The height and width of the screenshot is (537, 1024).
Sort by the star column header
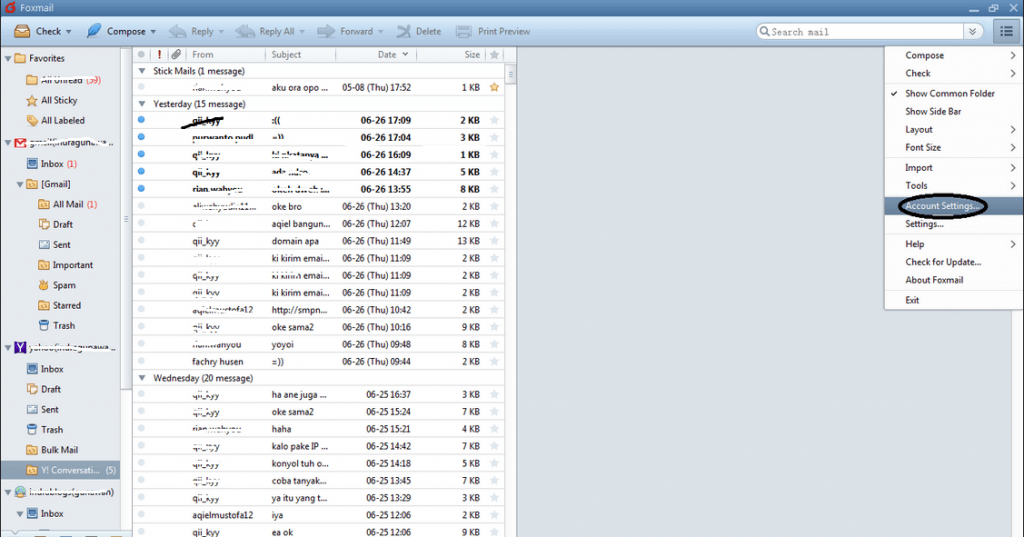click(494, 55)
